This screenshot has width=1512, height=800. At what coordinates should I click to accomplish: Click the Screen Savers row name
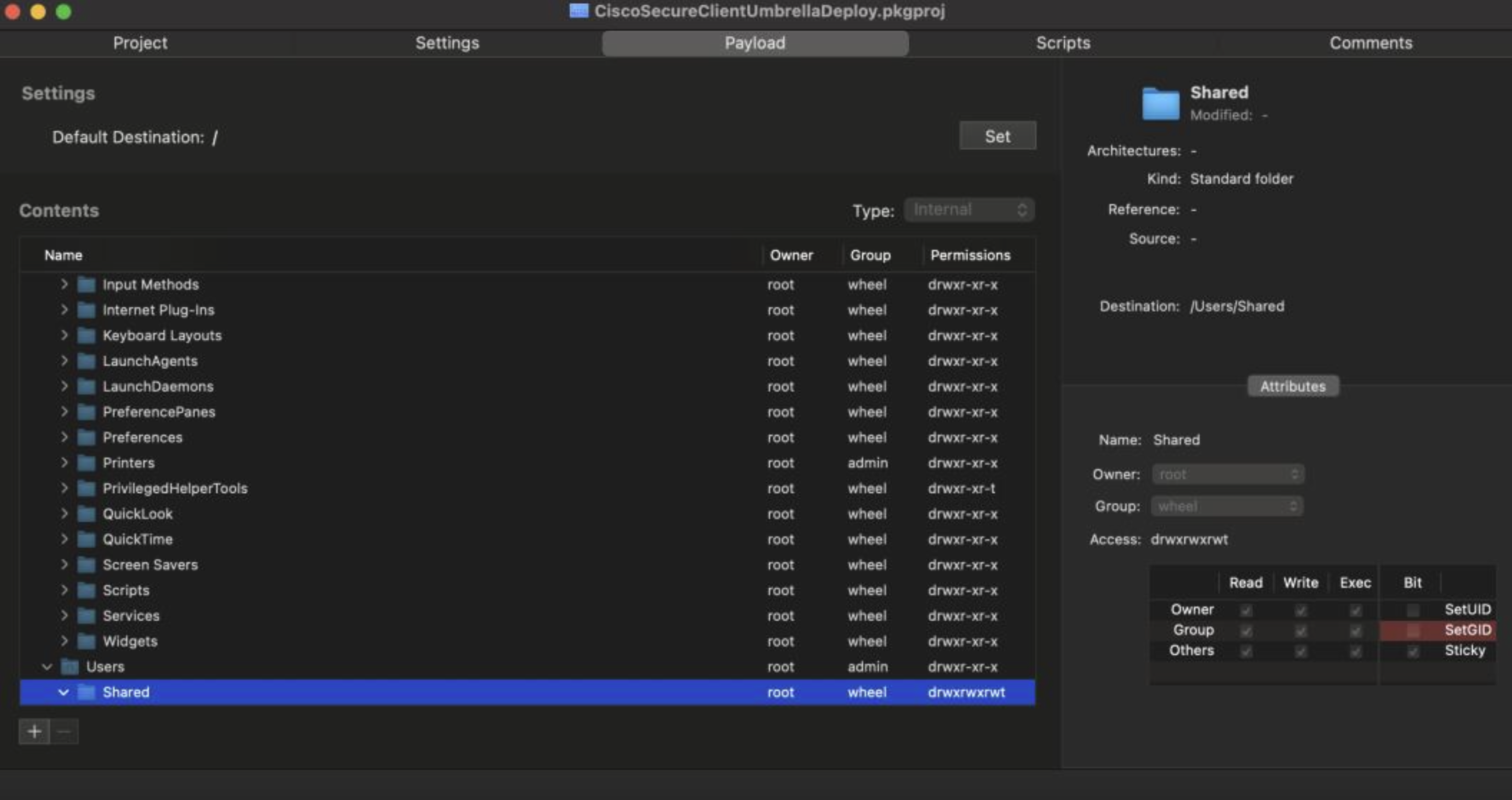click(150, 565)
